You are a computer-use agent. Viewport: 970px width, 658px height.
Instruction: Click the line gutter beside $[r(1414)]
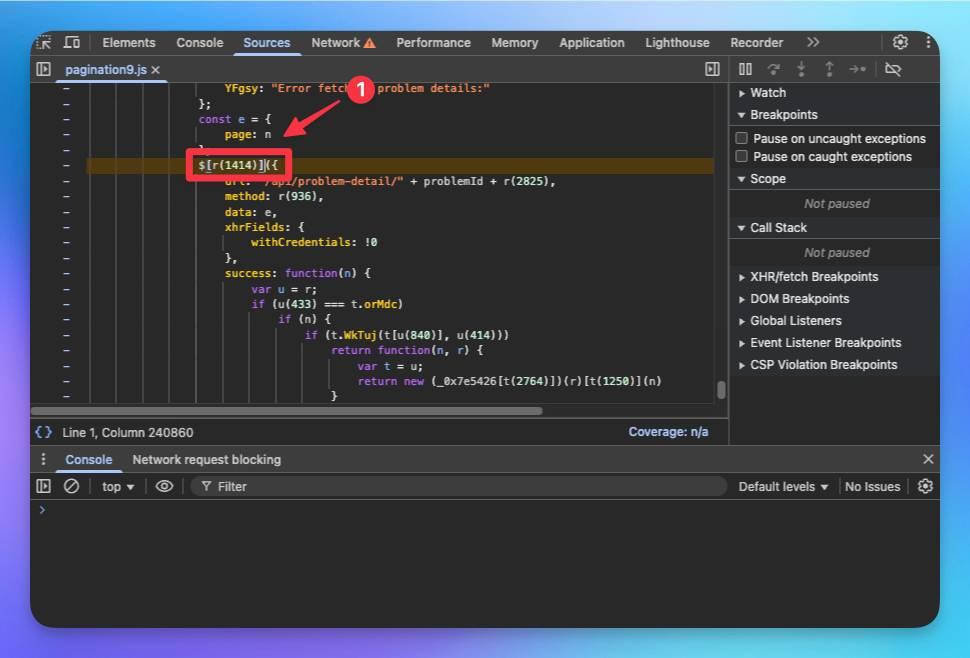pos(66,165)
